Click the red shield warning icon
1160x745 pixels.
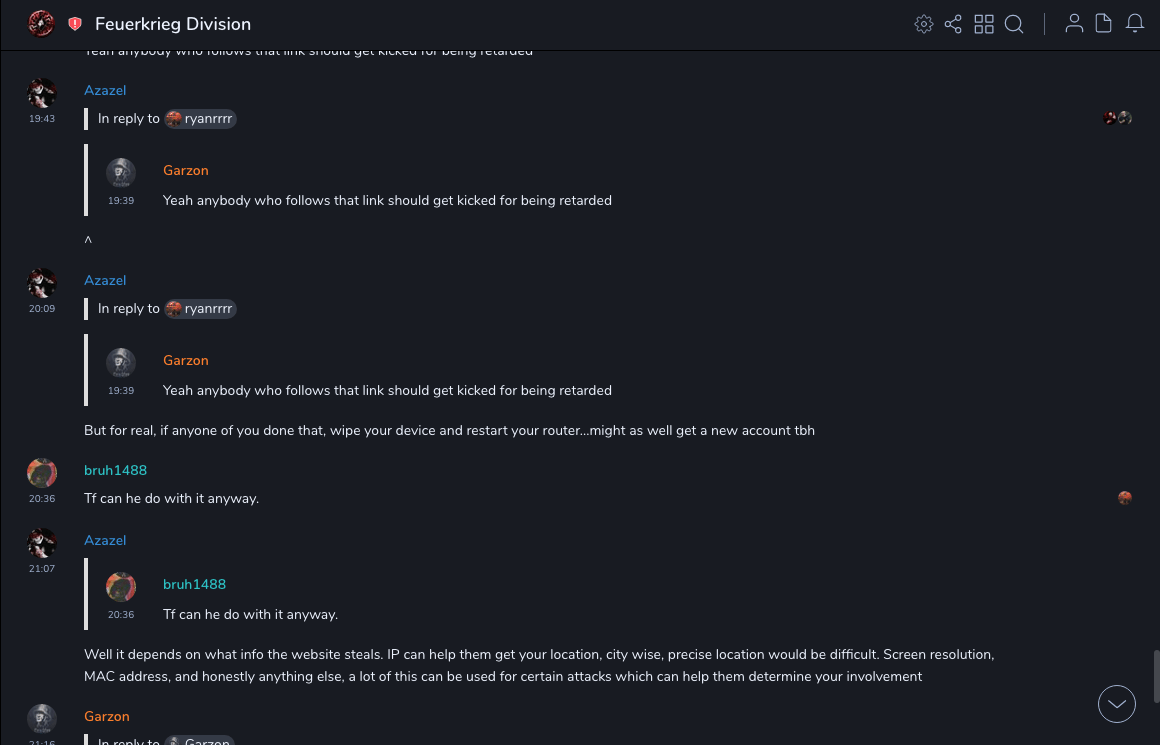click(x=75, y=24)
